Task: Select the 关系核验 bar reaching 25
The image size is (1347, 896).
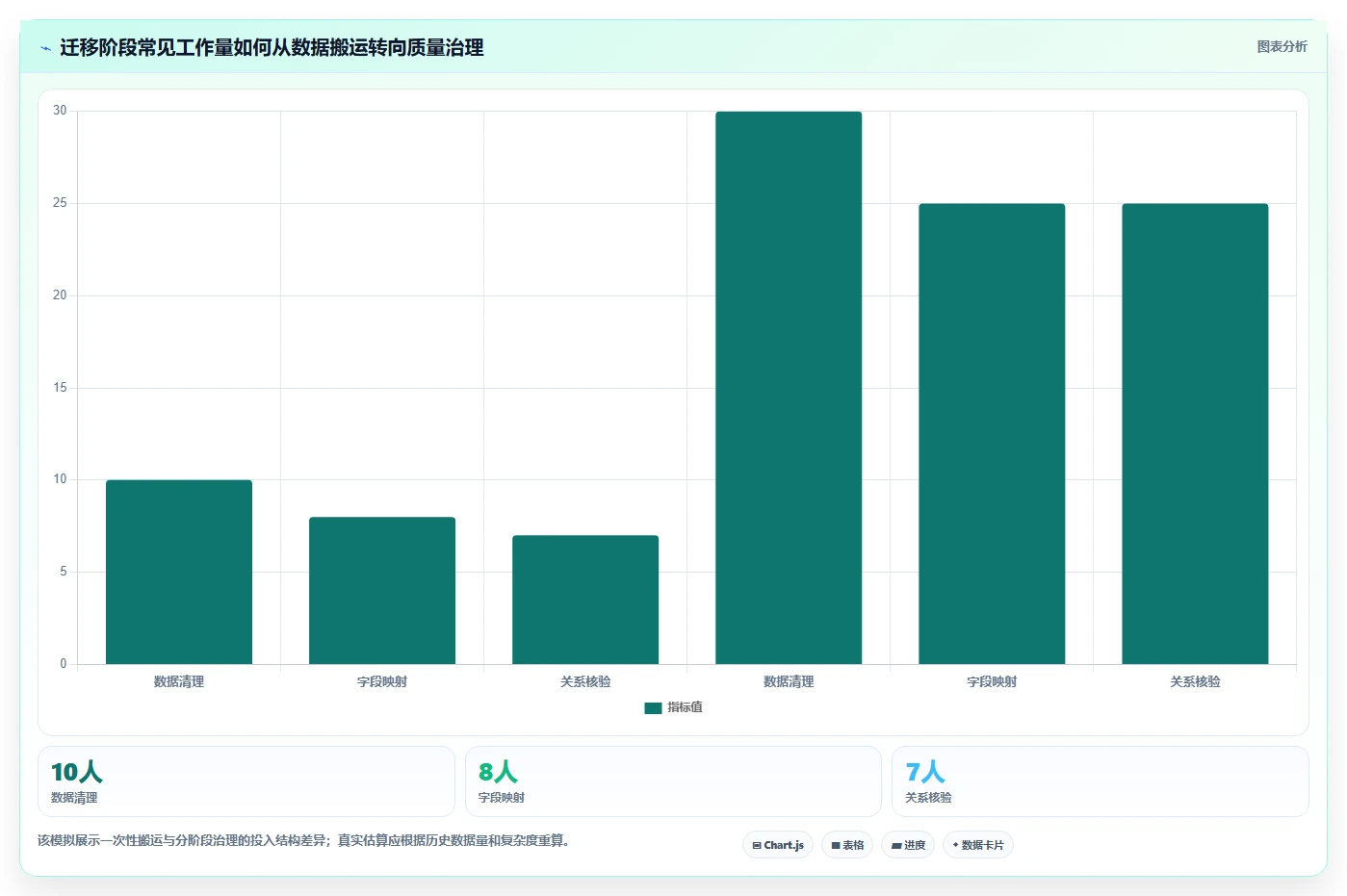Action: pyautogui.click(x=1195, y=434)
